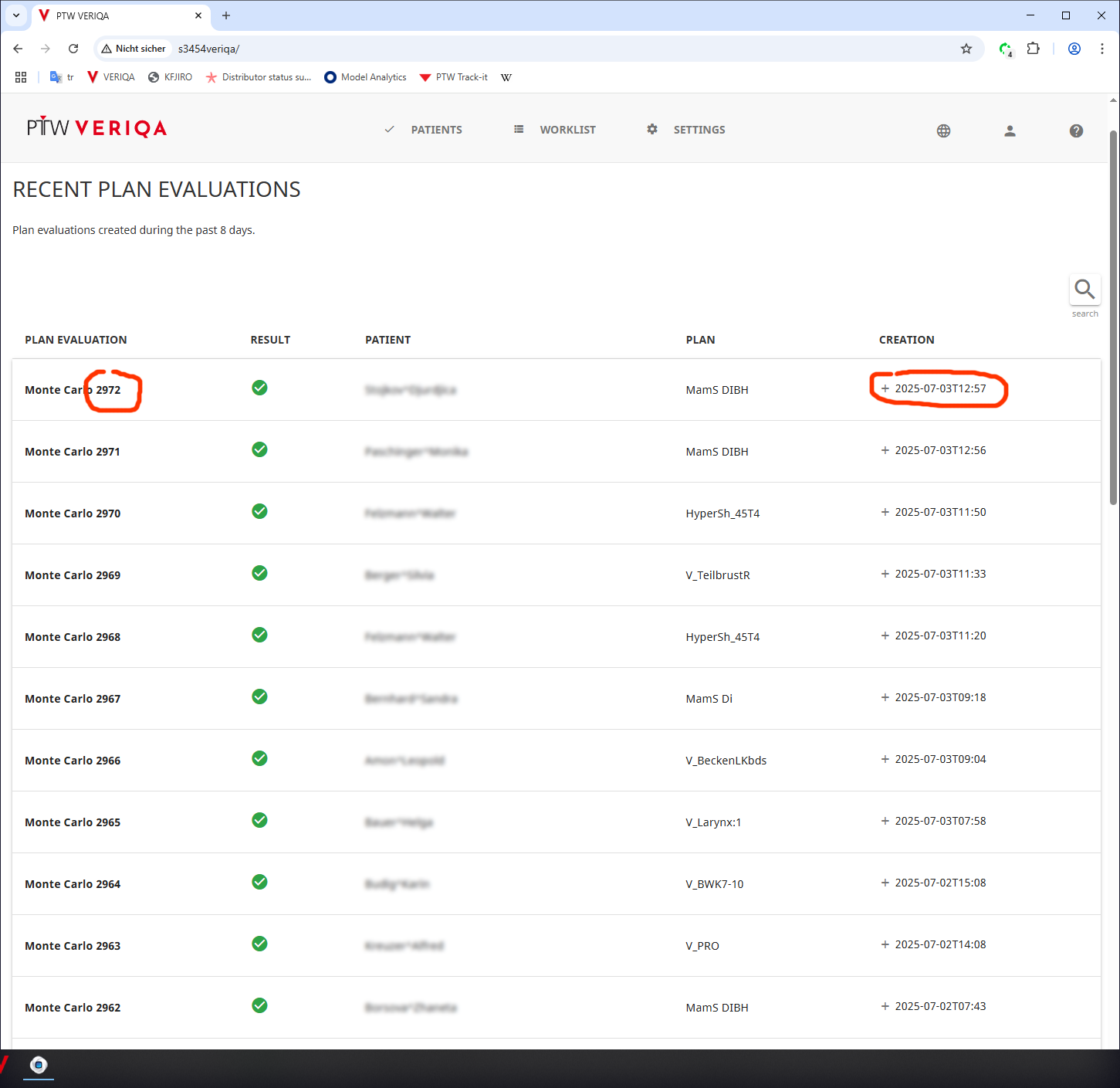Bookmark this page with star icon
This screenshot has width=1120, height=1088.
coord(966,49)
